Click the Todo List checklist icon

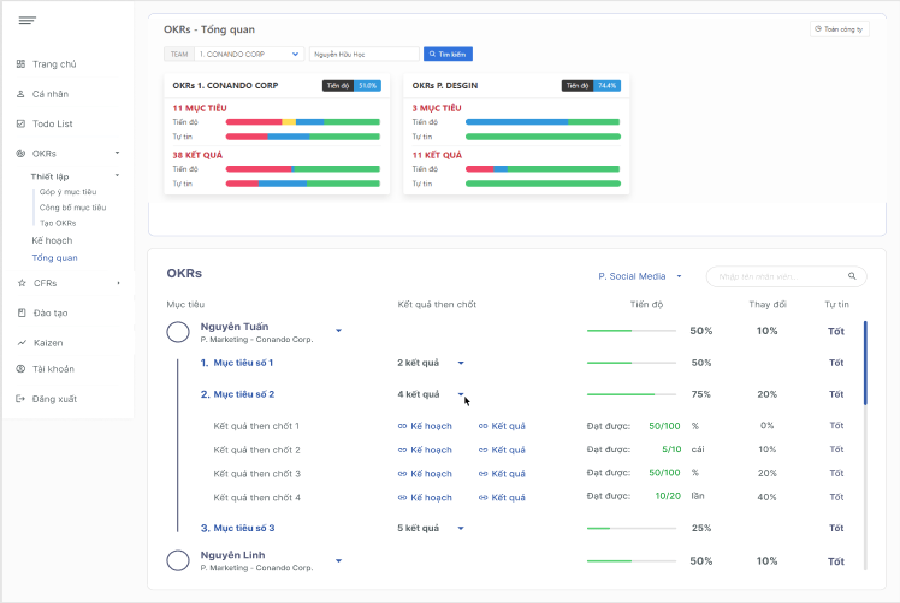pos(21,124)
